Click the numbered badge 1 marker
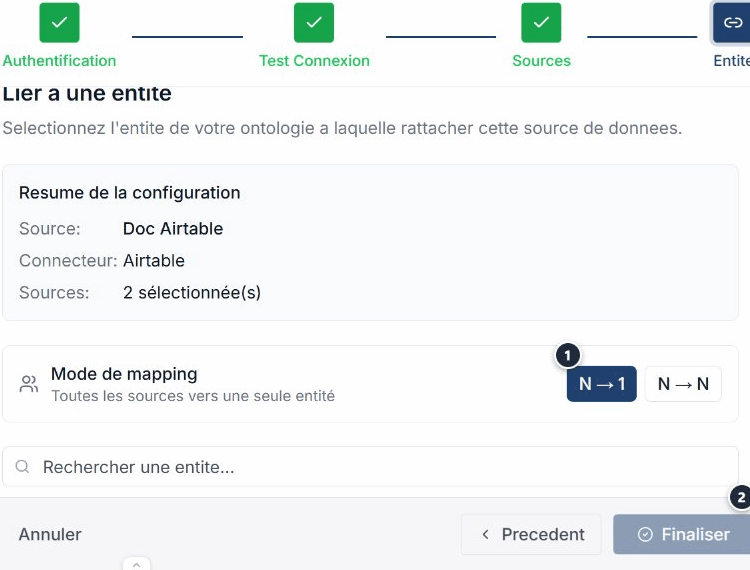The height and width of the screenshot is (570, 750). pyautogui.click(x=567, y=355)
